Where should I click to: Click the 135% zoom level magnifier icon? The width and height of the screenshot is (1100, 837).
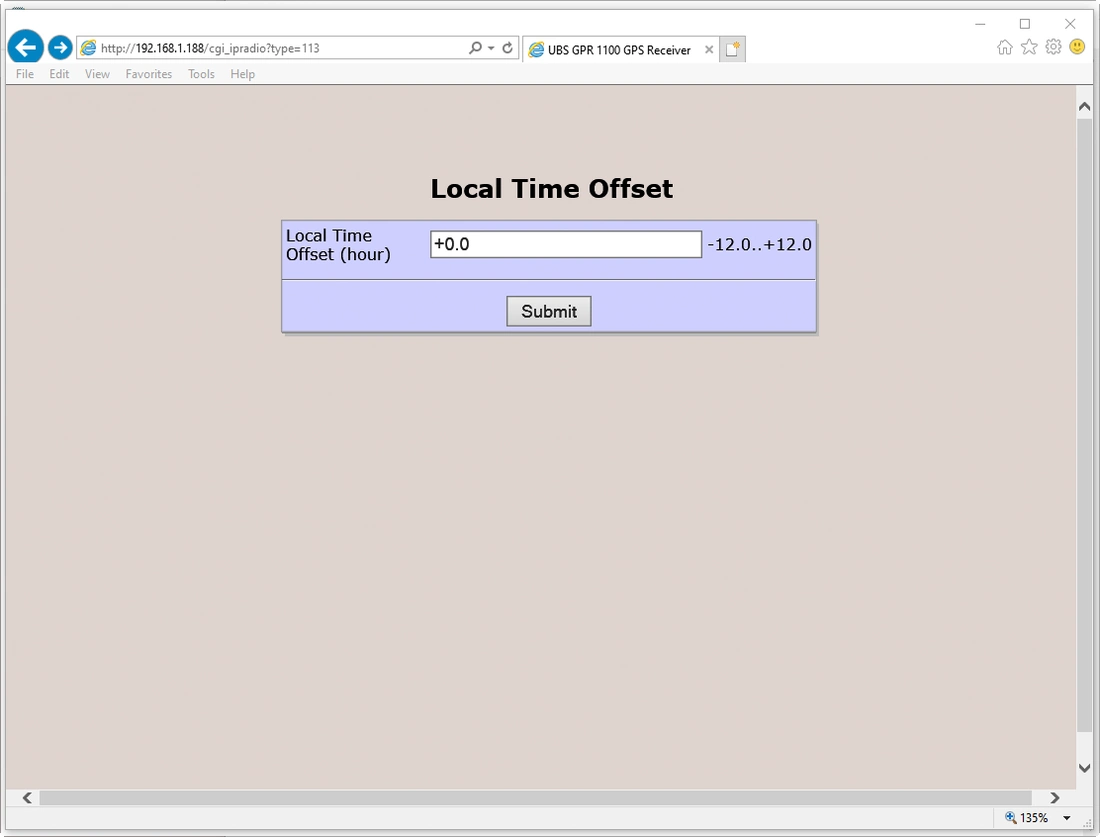(1011, 817)
